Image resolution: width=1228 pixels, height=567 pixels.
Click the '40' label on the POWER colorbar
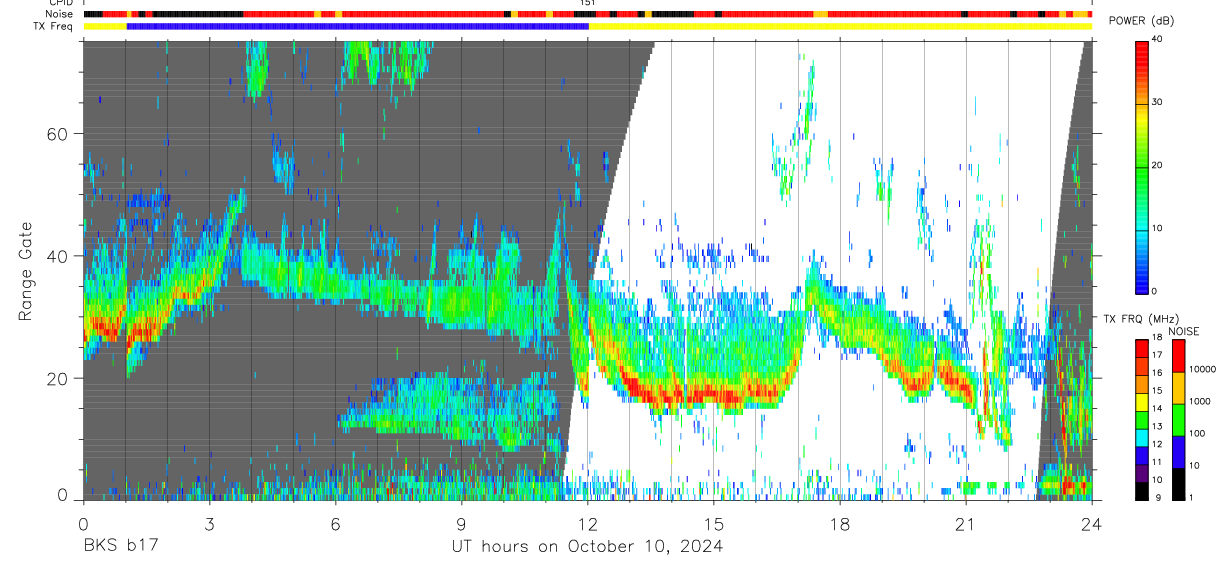tap(1159, 41)
